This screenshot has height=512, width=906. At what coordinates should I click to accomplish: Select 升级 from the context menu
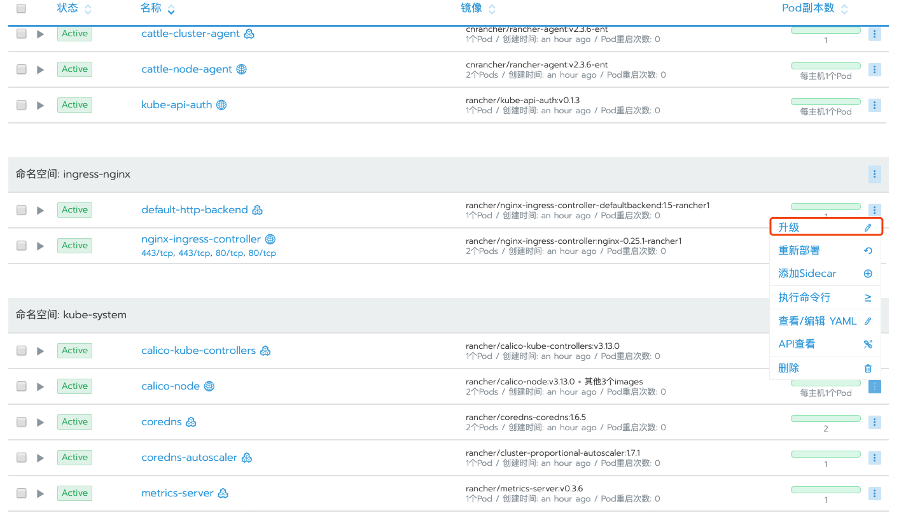pos(826,227)
